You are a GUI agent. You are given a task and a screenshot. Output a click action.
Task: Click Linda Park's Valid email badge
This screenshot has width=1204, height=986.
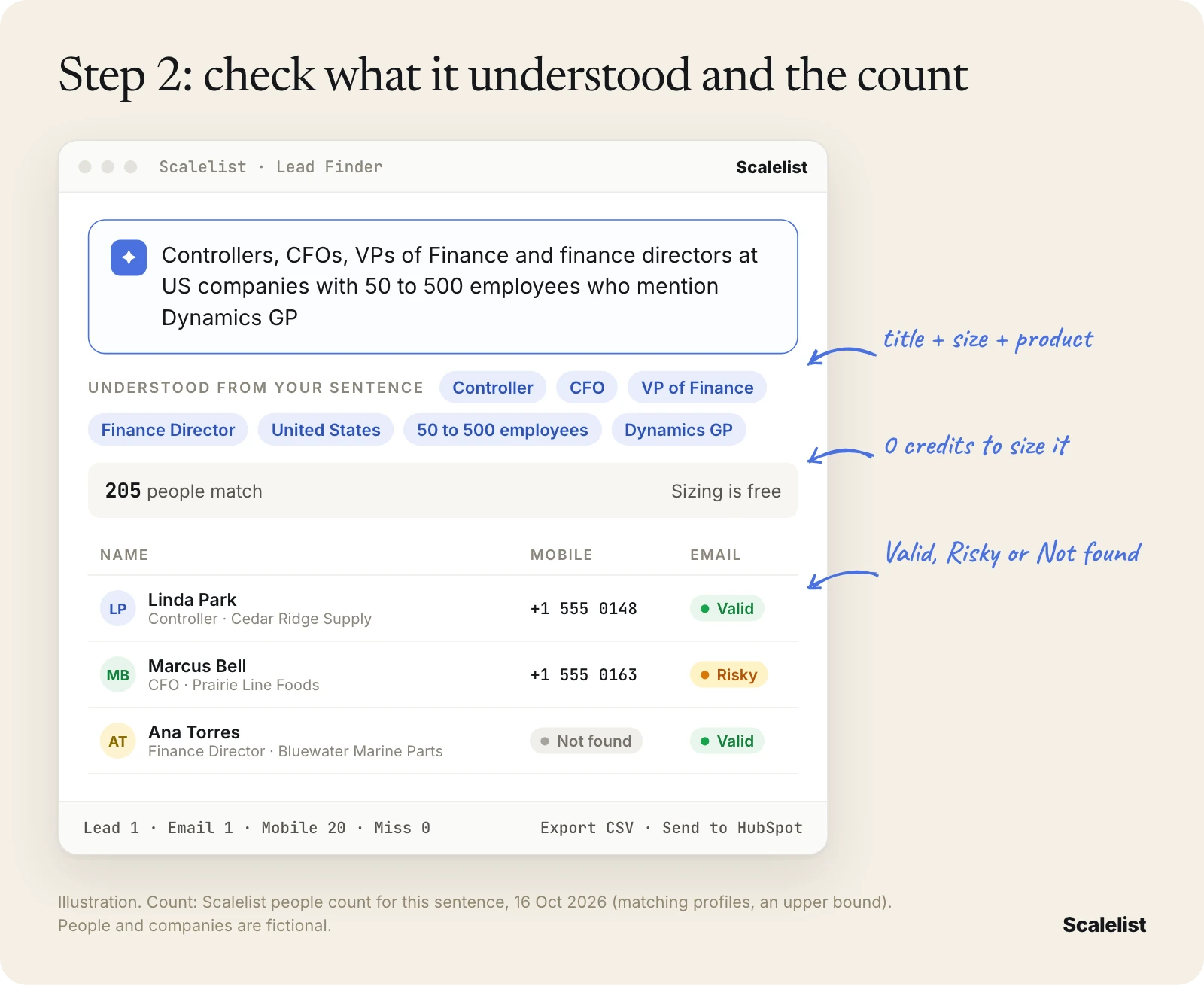click(727, 608)
